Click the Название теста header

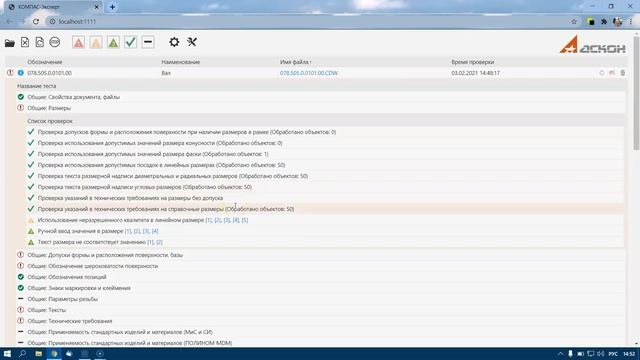pyautogui.click(x=37, y=86)
